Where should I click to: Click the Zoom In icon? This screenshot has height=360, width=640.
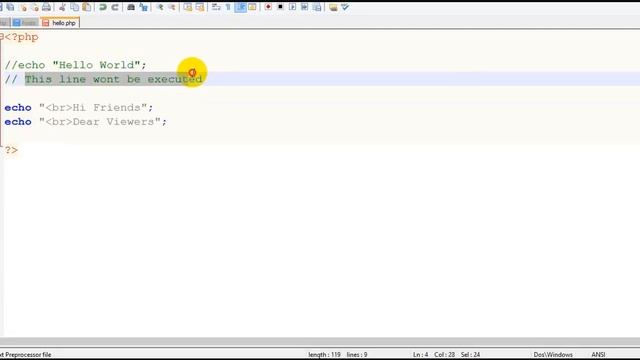click(x=160, y=7)
